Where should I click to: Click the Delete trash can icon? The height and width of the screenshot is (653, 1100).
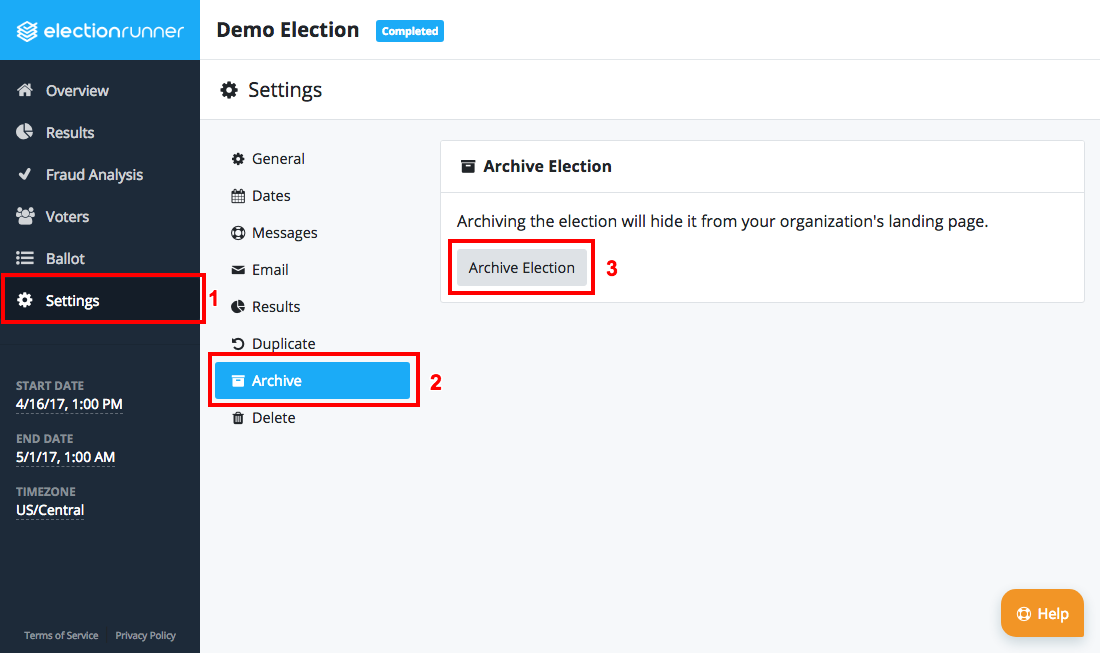pos(238,418)
